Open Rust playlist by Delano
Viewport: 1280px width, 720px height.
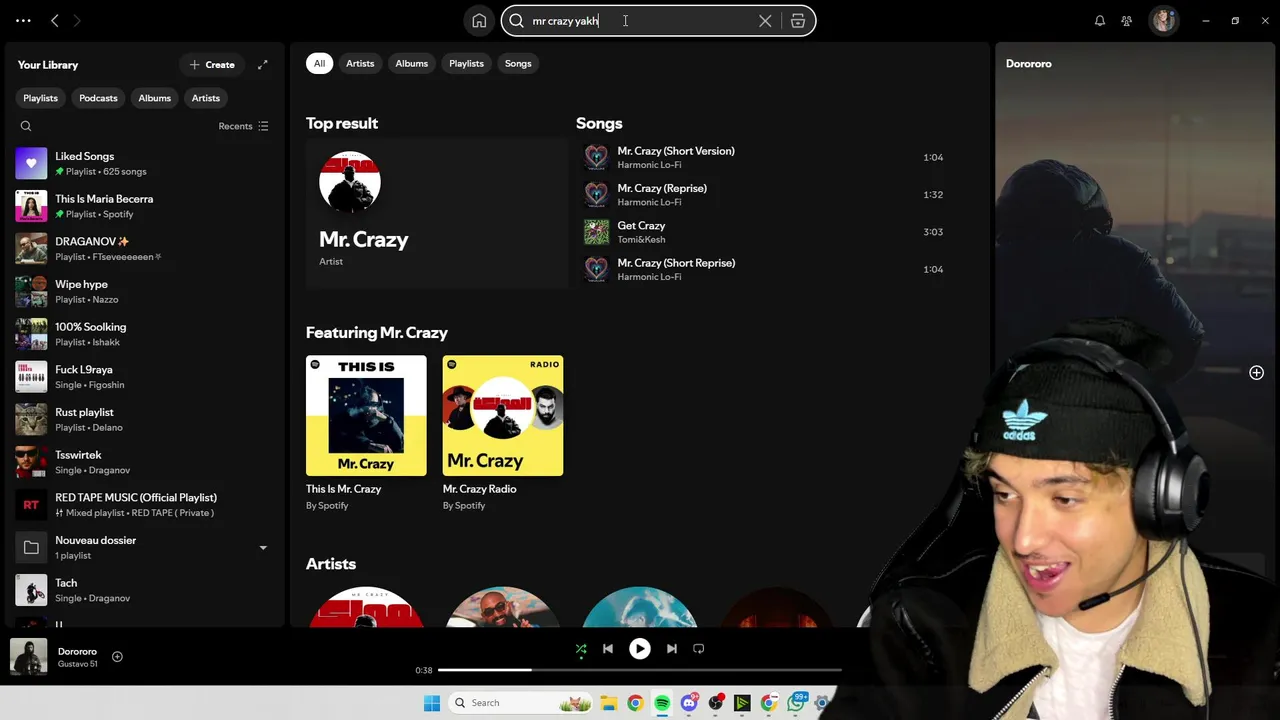145,419
